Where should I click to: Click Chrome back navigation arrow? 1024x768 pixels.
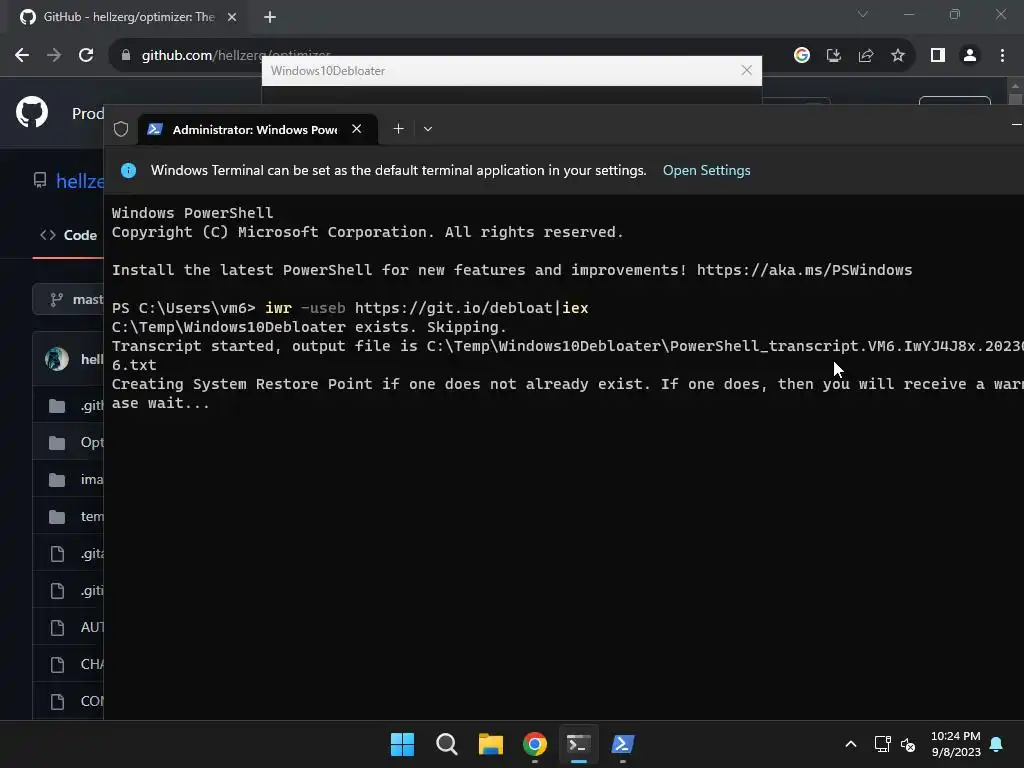click(22, 56)
